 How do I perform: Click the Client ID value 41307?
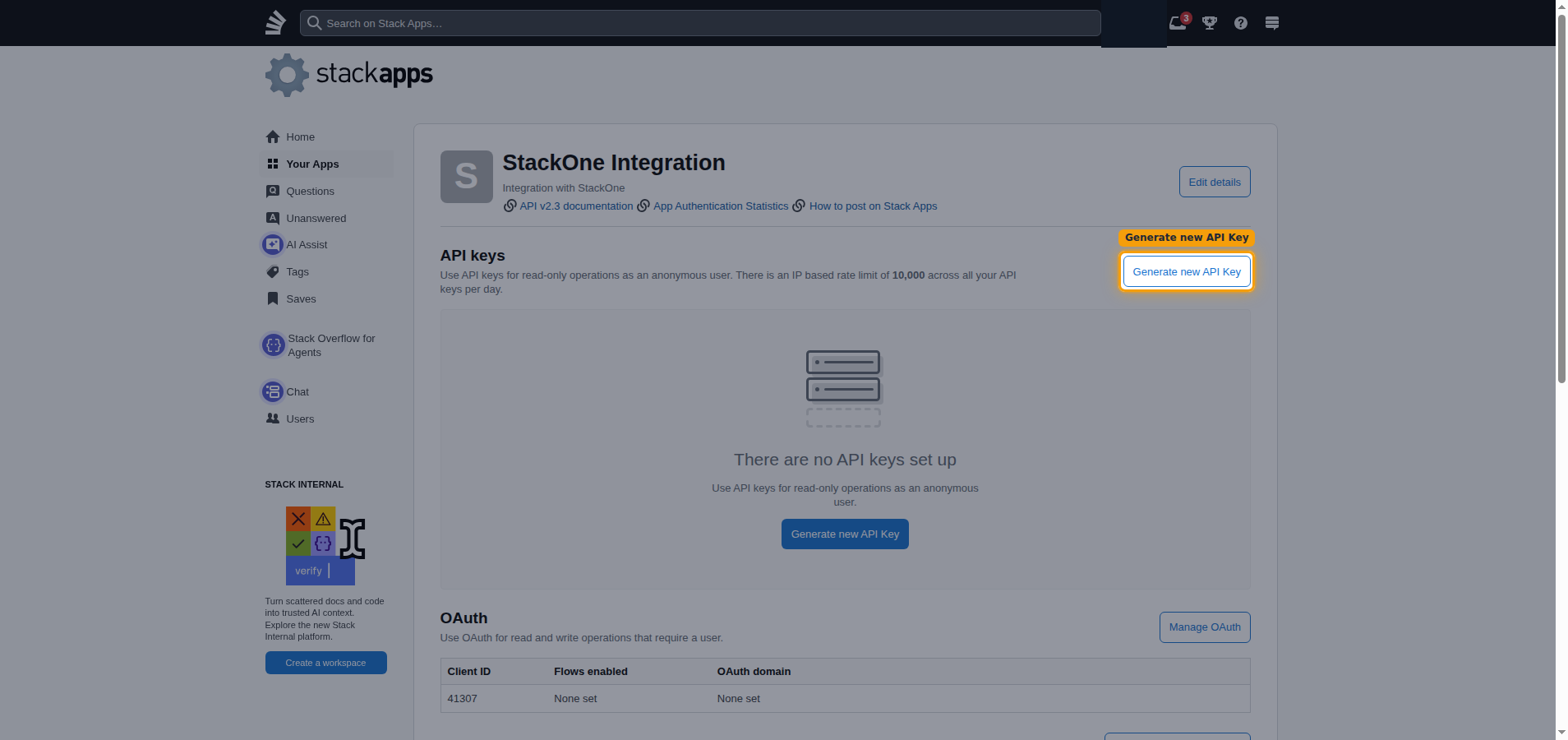coord(463,699)
